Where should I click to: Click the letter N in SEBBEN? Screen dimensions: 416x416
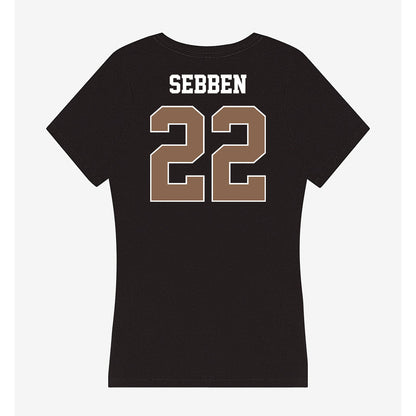pos(239,84)
